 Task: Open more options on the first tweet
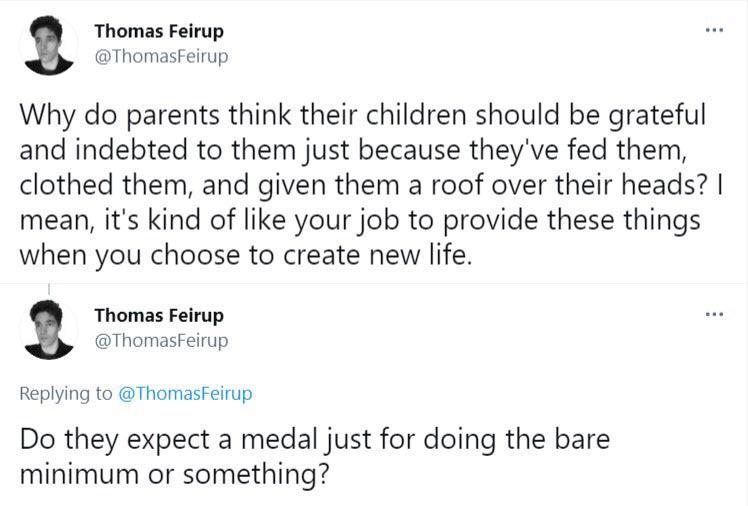click(x=712, y=31)
